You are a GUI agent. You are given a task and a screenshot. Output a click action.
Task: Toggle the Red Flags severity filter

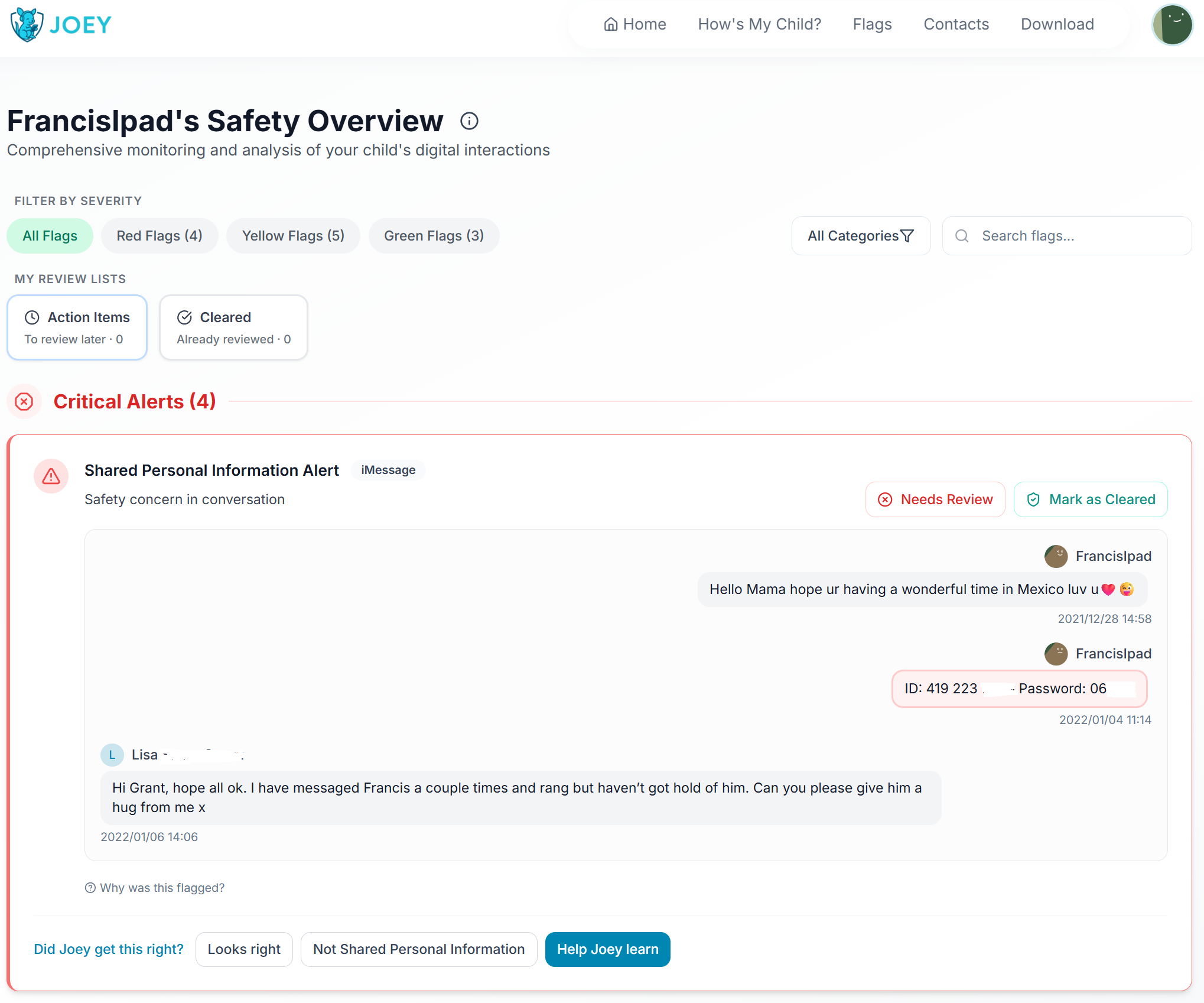click(160, 235)
